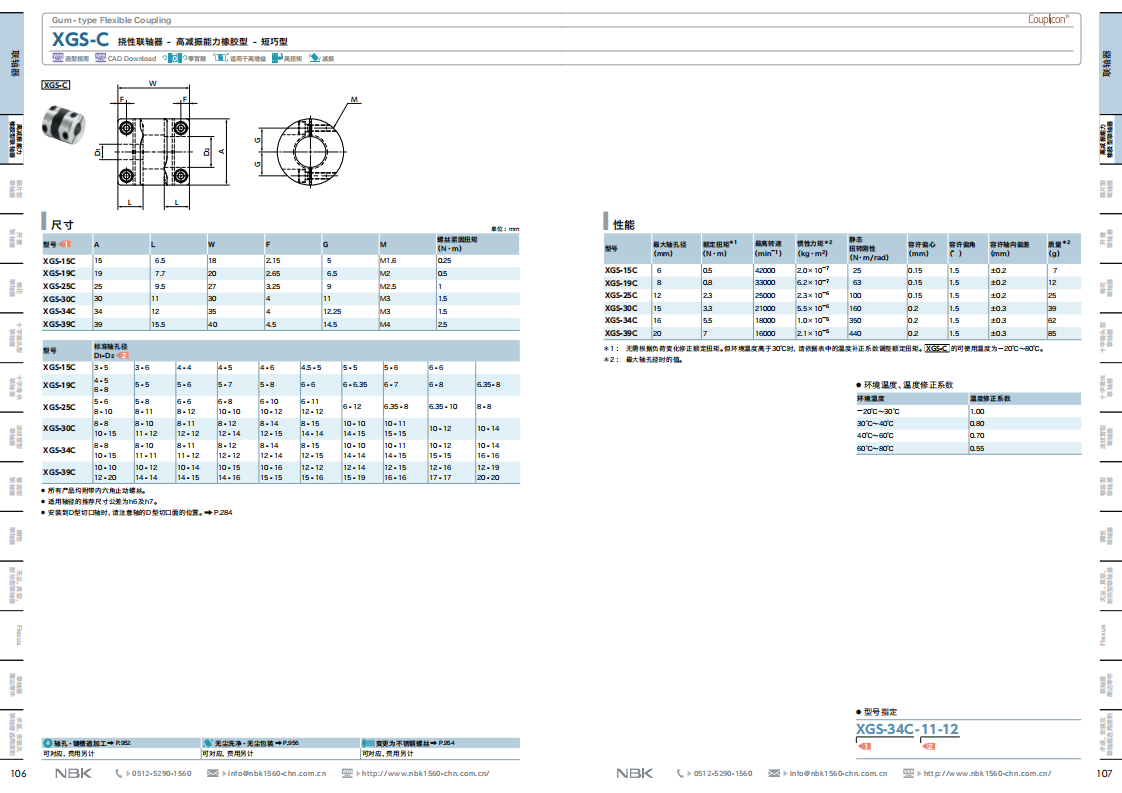Open the P.952 page reference link
Viewport: 1122px width, 793px height.
coord(122,744)
